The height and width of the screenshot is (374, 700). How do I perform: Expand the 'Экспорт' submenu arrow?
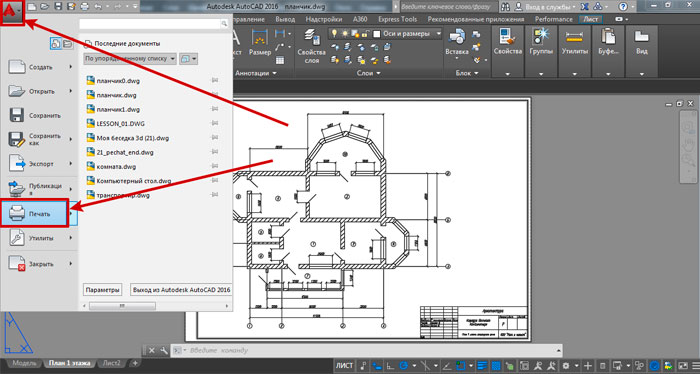[71, 164]
